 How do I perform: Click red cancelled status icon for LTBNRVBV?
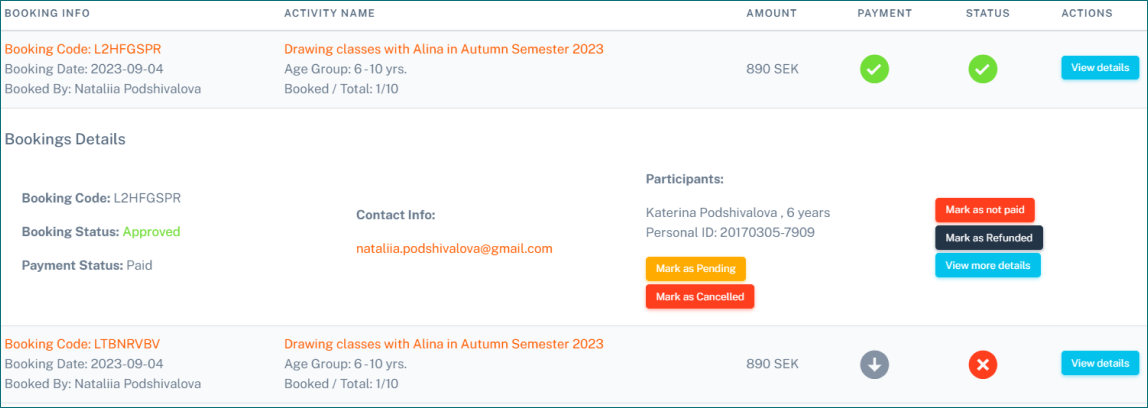(x=982, y=365)
